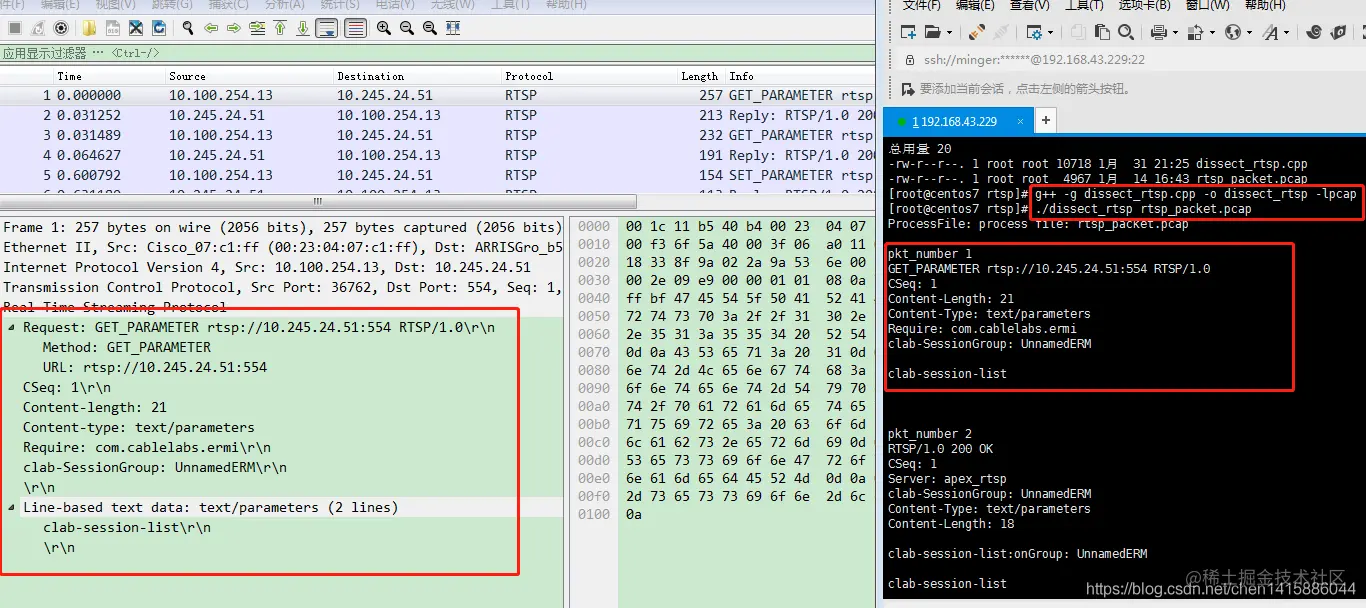Select clab-SessionGroup: UnnamedERM line in Wireshark
The width and height of the screenshot is (1366, 608).
(x=155, y=467)
